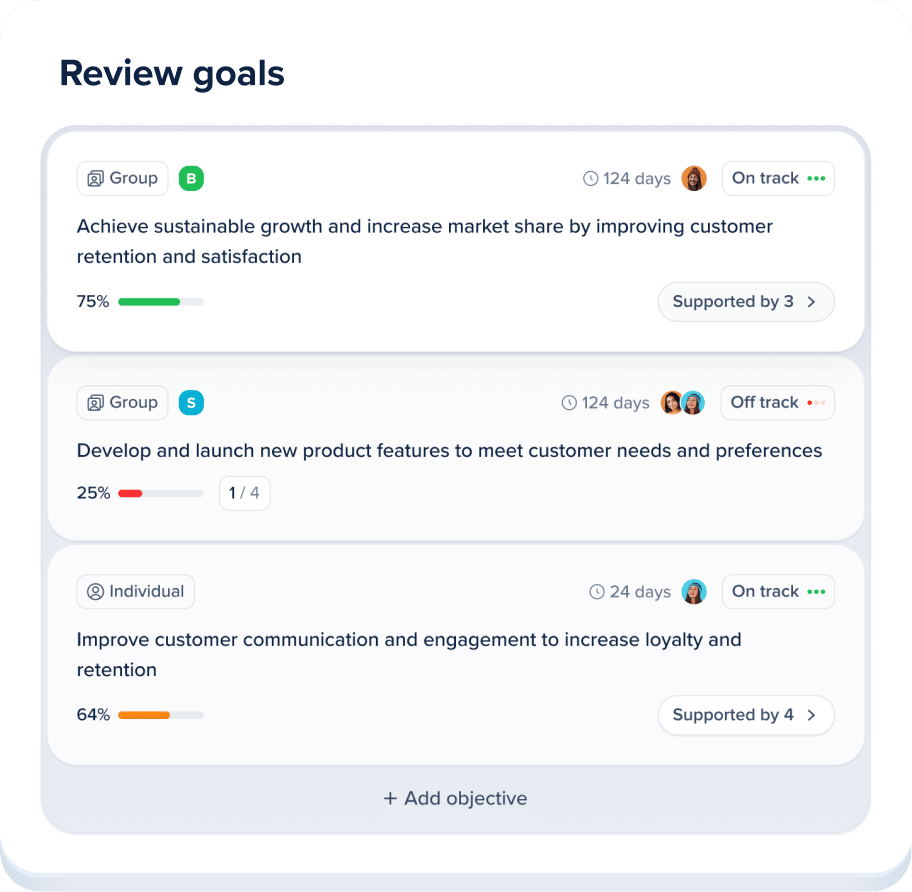This screenshot has height=892, width=912.
Task: Click the Add objective button
Action: [455, 798]
